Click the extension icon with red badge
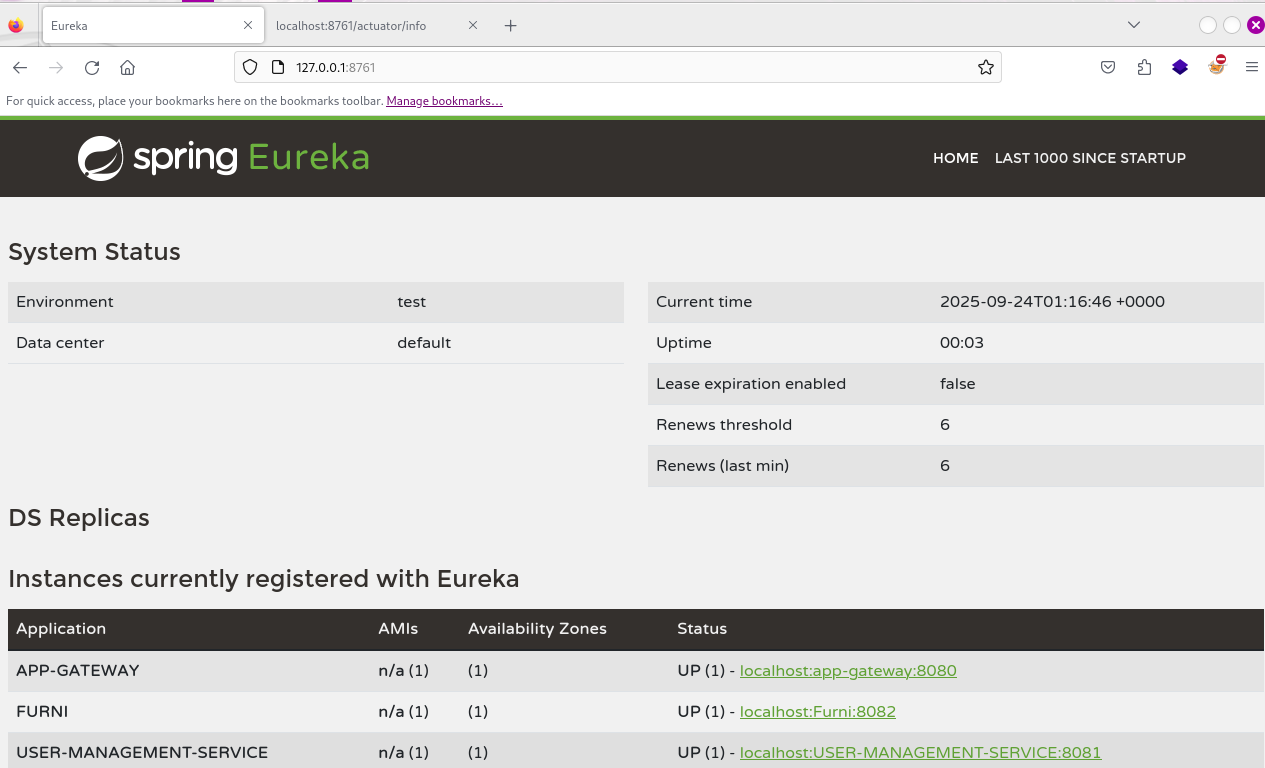The height and width of the screenshot is (768, 1265). (x=1217, y=66)
